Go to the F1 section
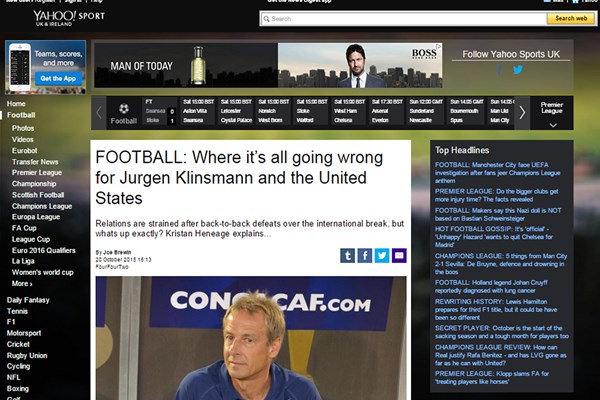Screen dimensions: 600x400 click(x=11, y=322)
